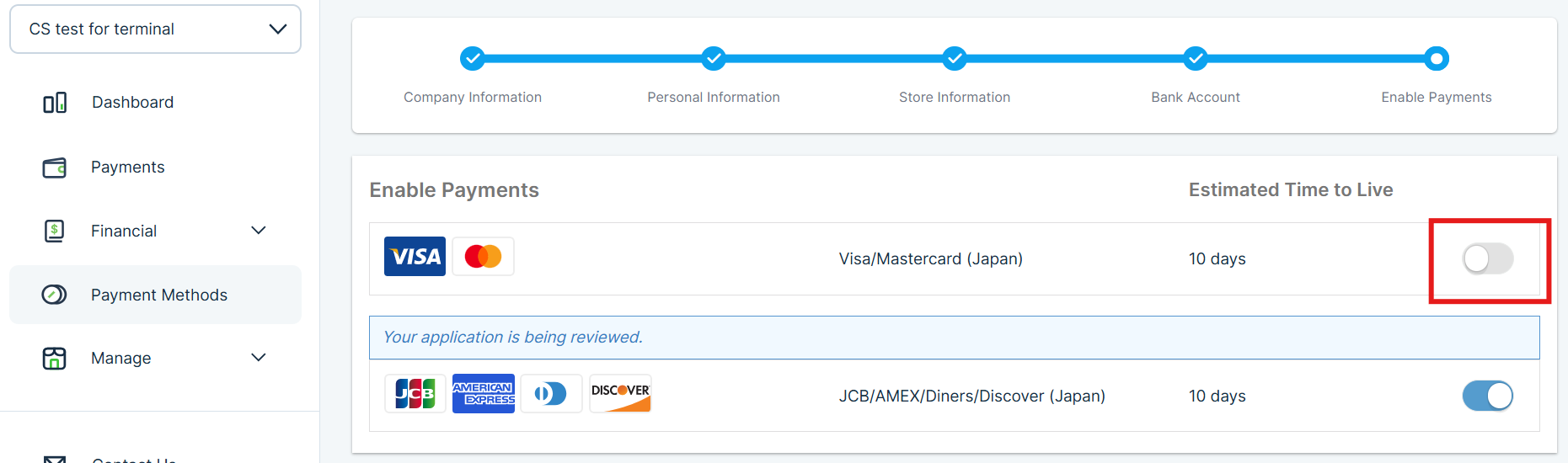Click the Store Information step label
The image size is (1568, 463).
[x=954, y=98]
